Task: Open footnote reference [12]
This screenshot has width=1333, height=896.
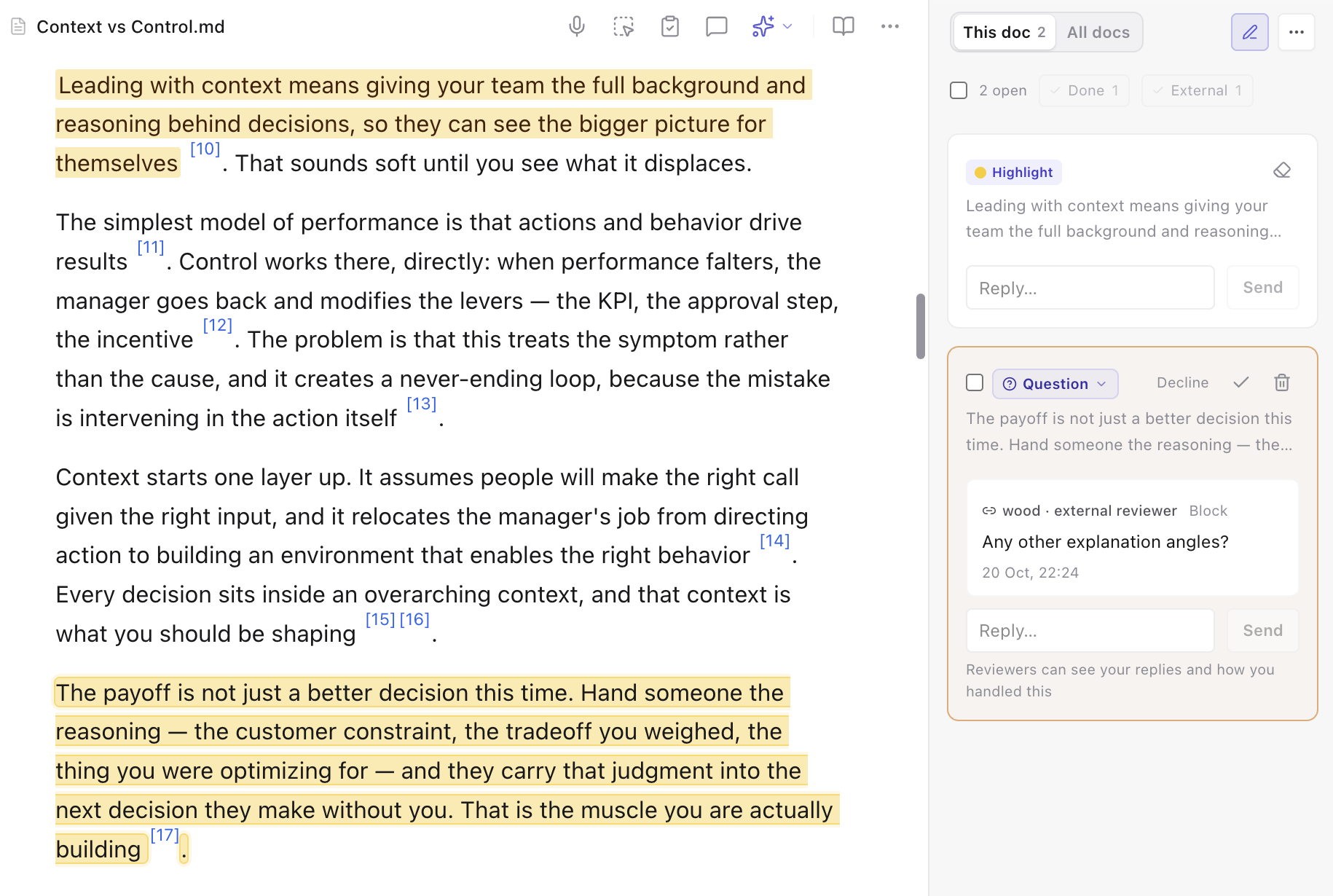Action: [217, 326]
